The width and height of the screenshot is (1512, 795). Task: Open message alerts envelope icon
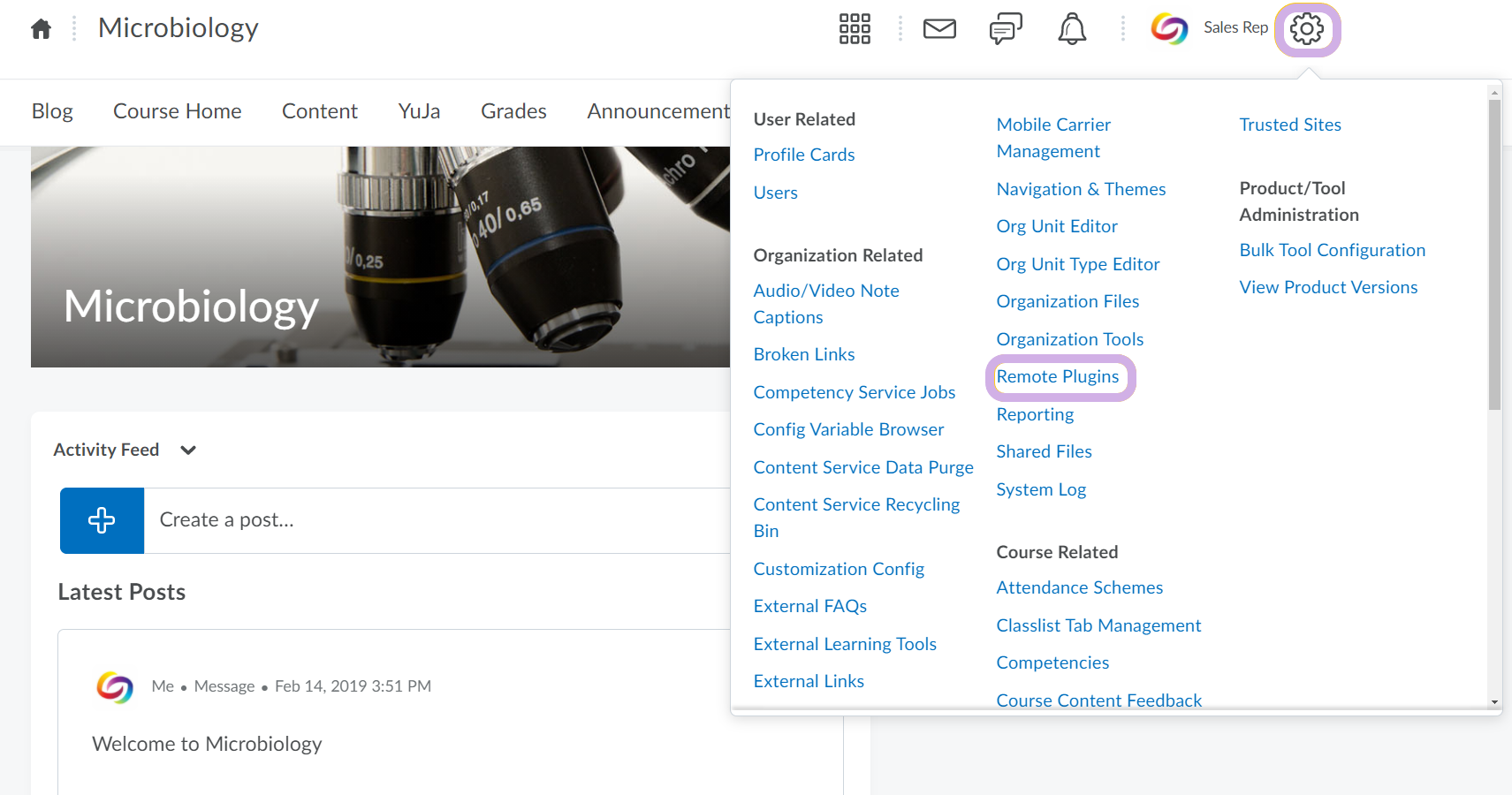coord(939,29)
